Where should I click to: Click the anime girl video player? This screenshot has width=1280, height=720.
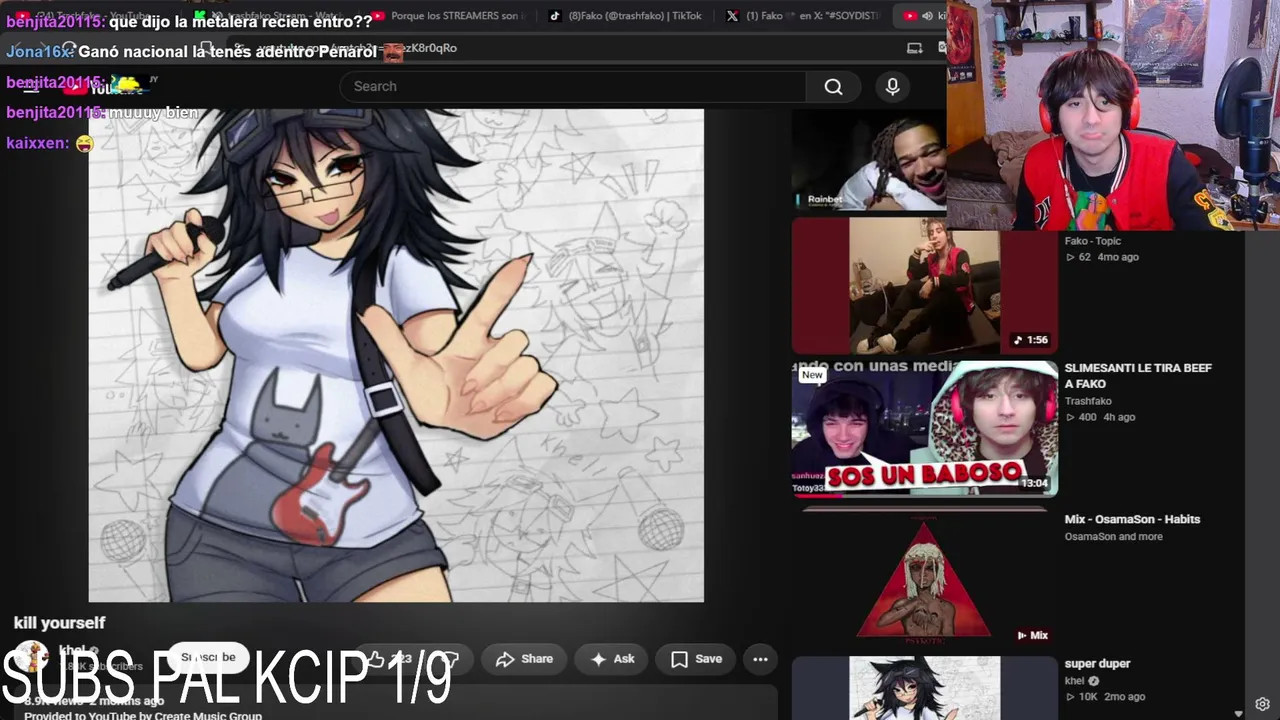pos(396,355)
